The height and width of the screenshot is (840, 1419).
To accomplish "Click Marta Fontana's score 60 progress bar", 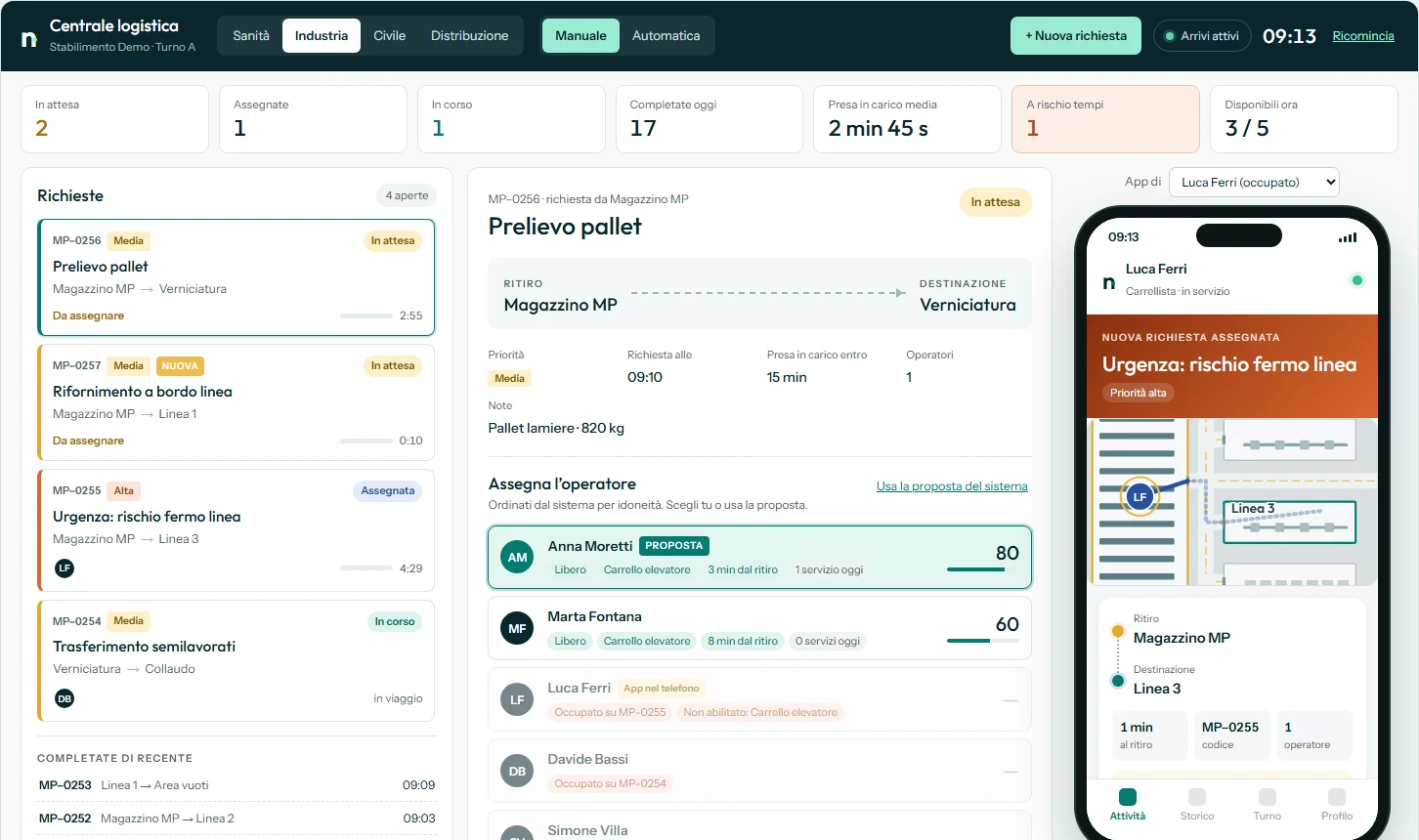I will coord(983,641).
